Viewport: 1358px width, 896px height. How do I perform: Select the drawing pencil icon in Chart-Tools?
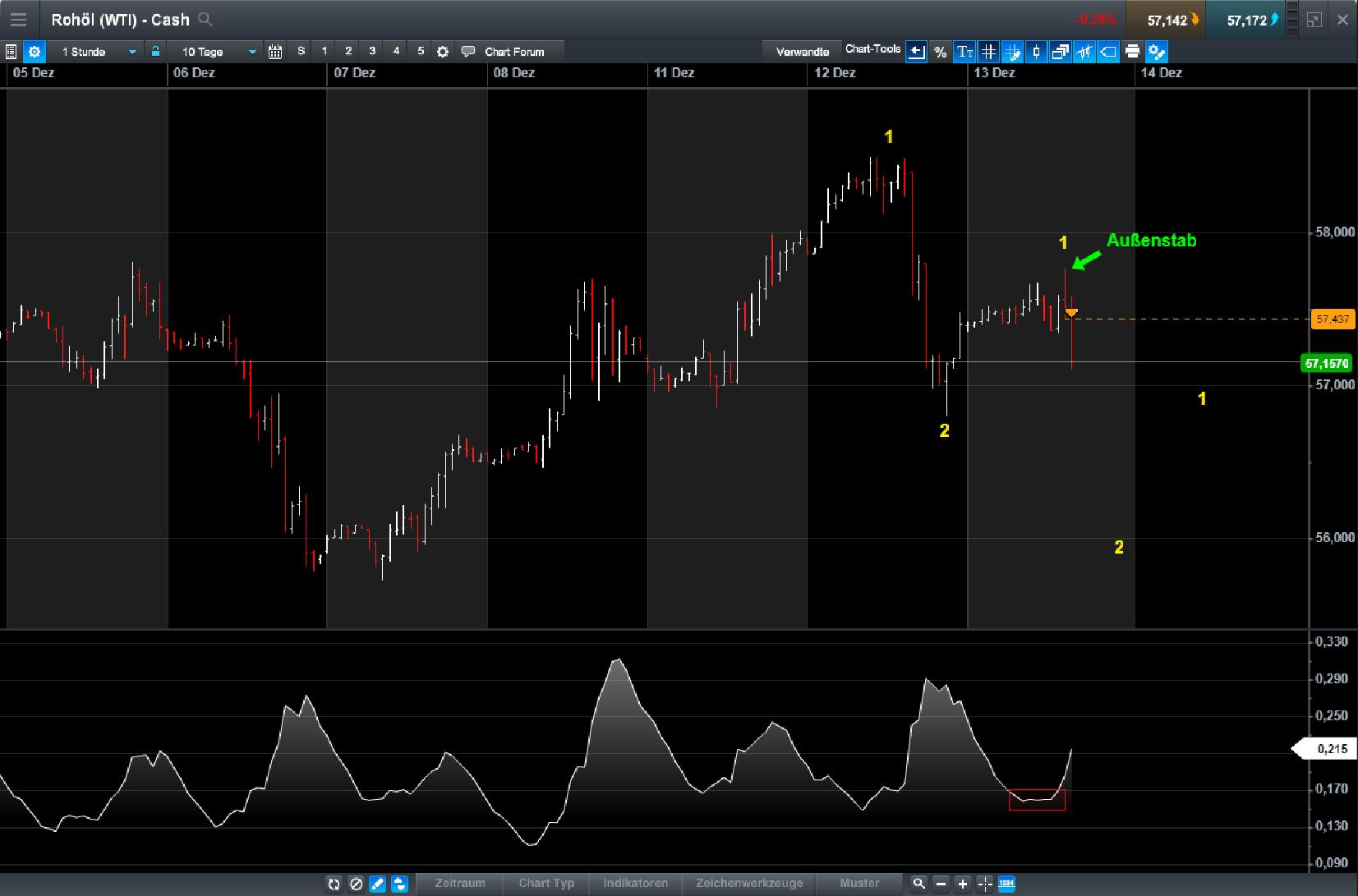1014,51
